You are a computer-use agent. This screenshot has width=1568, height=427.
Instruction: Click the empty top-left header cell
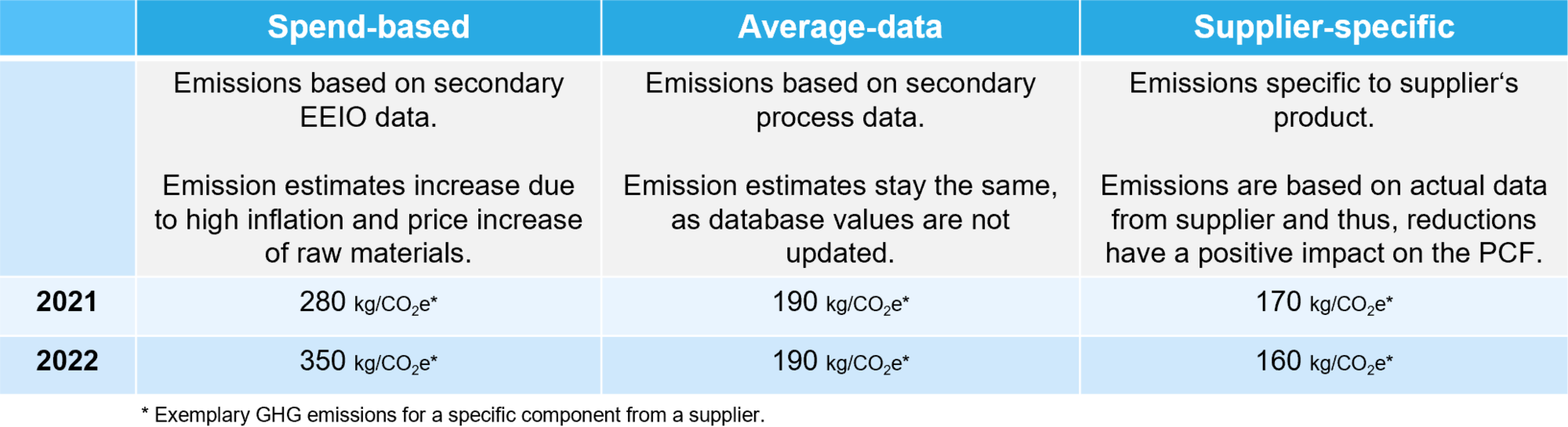(x=67, y=27)
